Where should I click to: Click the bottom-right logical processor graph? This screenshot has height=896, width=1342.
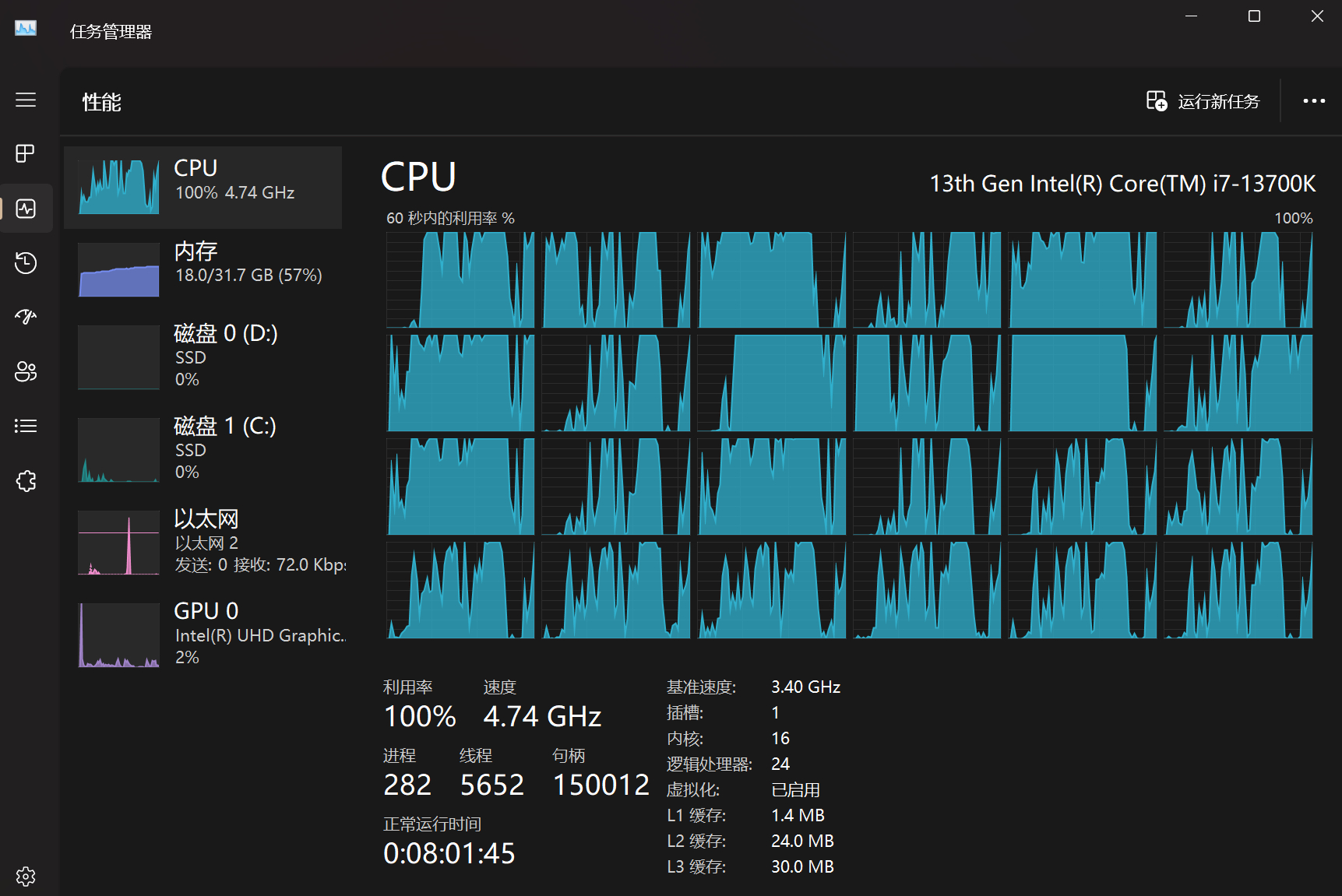pos(1238,590)
